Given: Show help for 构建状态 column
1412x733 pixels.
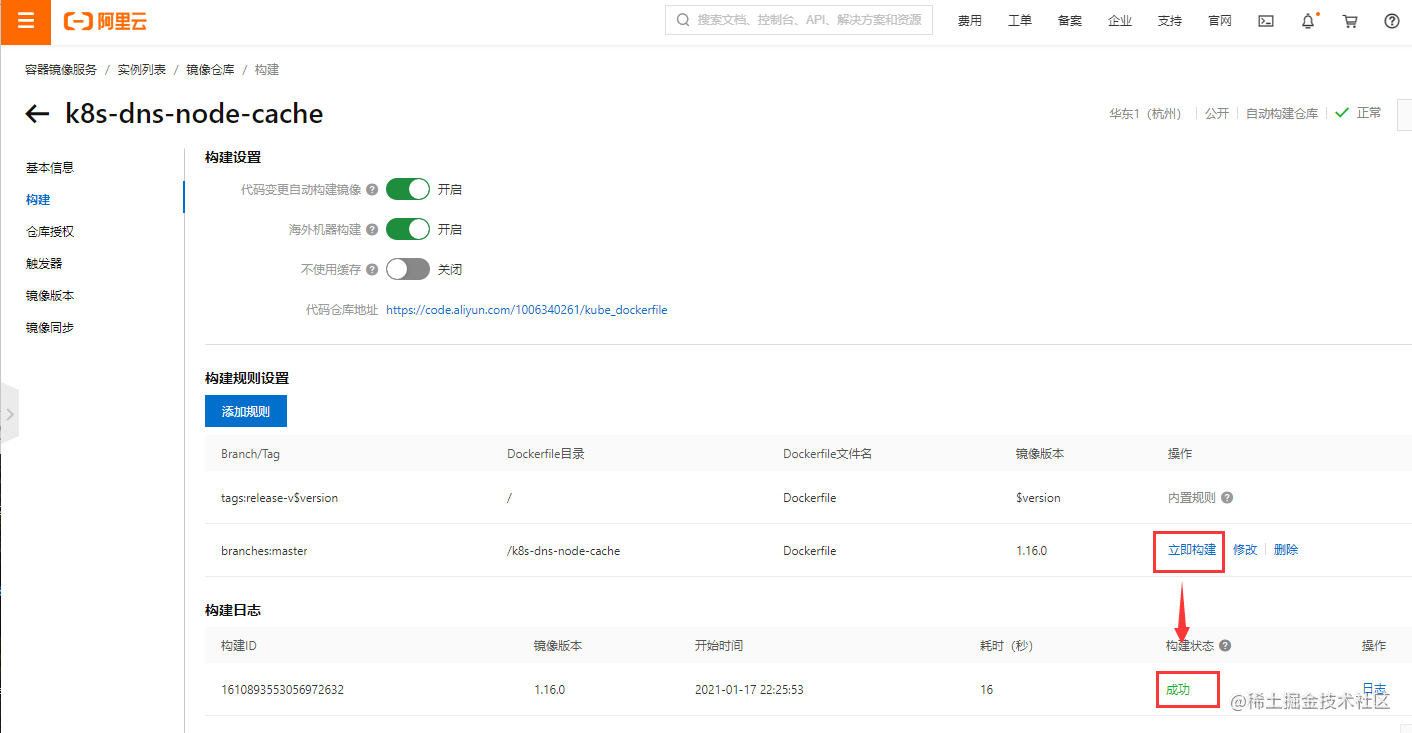Looking at the screenshot, I should coord(1225,646).
